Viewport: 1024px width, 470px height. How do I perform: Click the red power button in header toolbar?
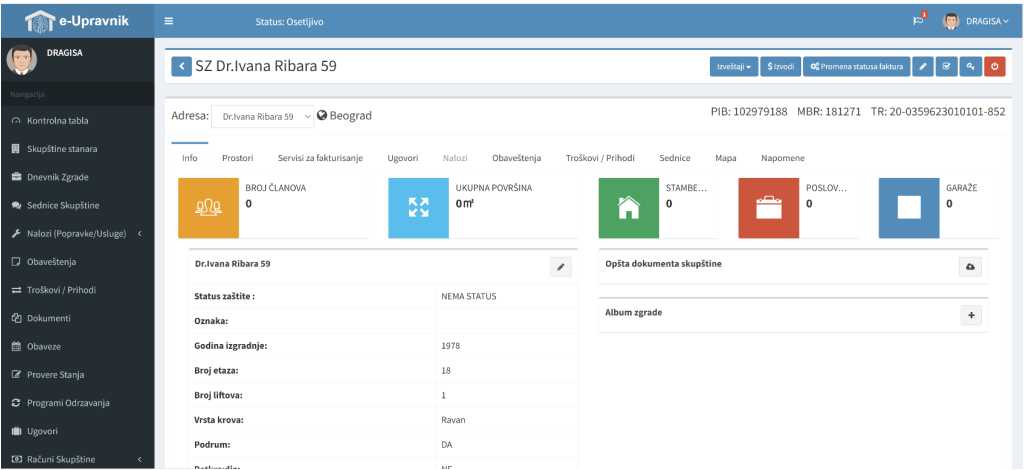coord(994,66)
